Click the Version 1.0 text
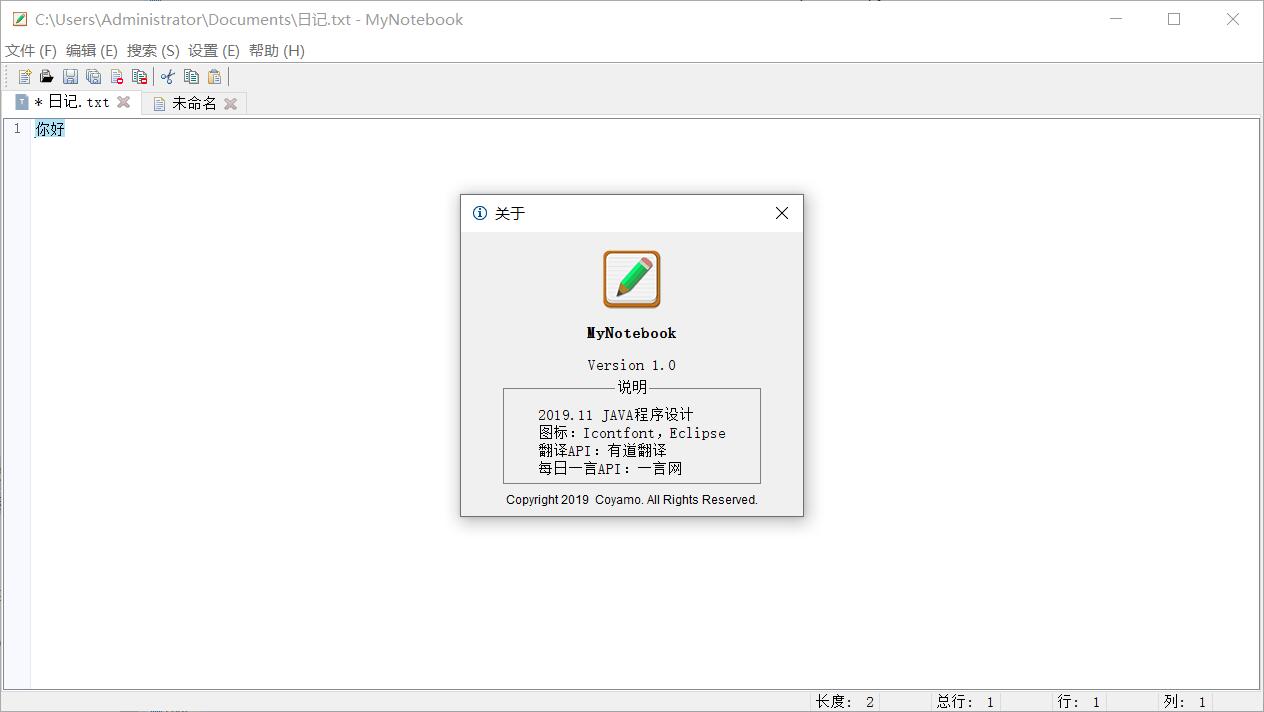 (x=632, y=365)
